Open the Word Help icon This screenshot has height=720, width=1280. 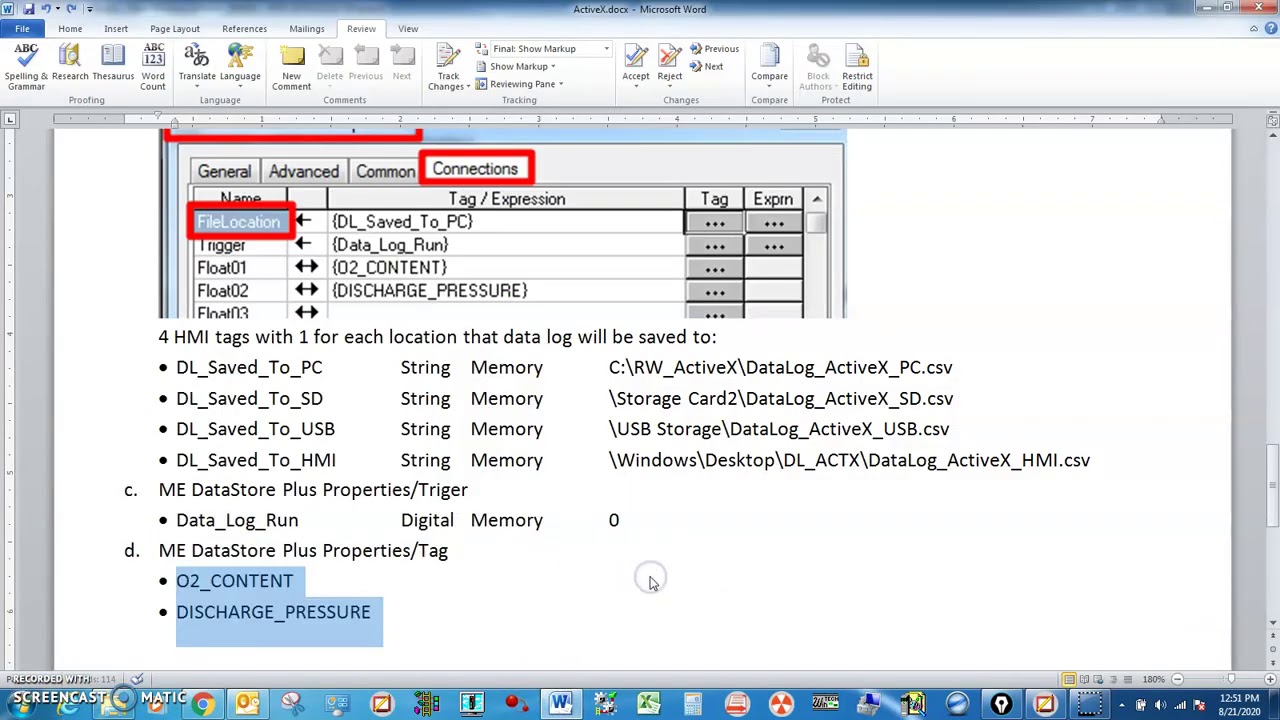[x=1270, y=28]
